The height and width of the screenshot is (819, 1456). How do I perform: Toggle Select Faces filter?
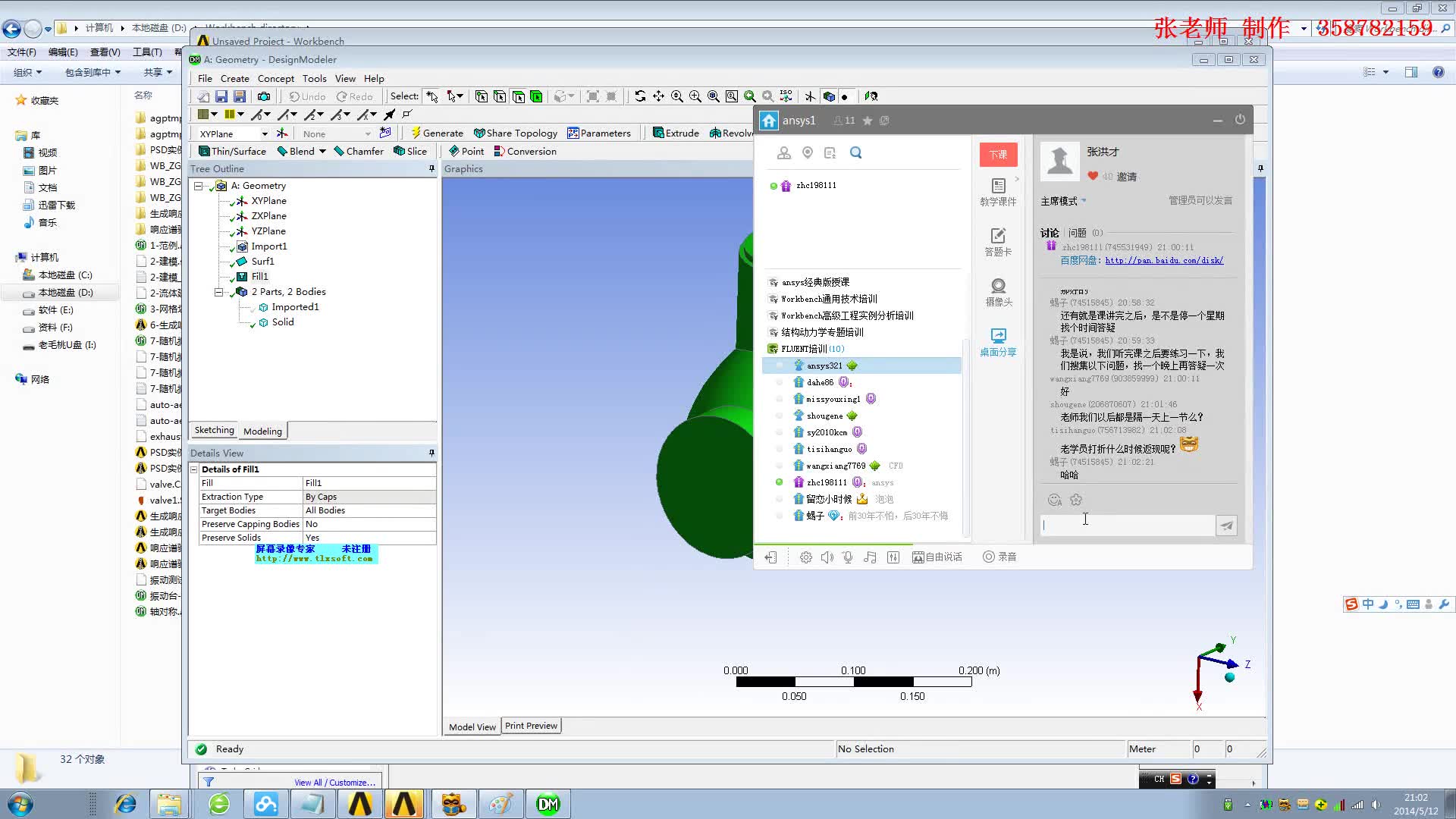[x=518, y=96]
